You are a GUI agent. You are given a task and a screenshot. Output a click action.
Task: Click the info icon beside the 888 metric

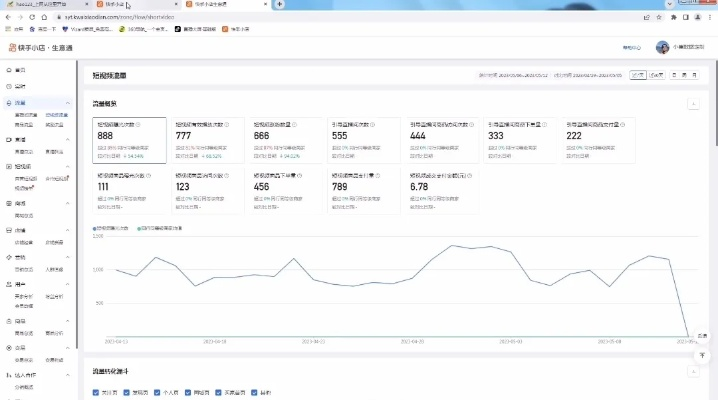[139, 124]
